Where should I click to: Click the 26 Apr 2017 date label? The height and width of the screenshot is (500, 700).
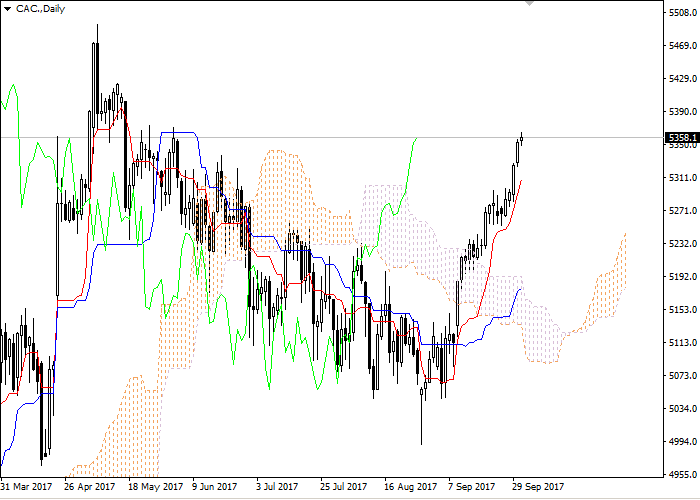click(89, 487)
